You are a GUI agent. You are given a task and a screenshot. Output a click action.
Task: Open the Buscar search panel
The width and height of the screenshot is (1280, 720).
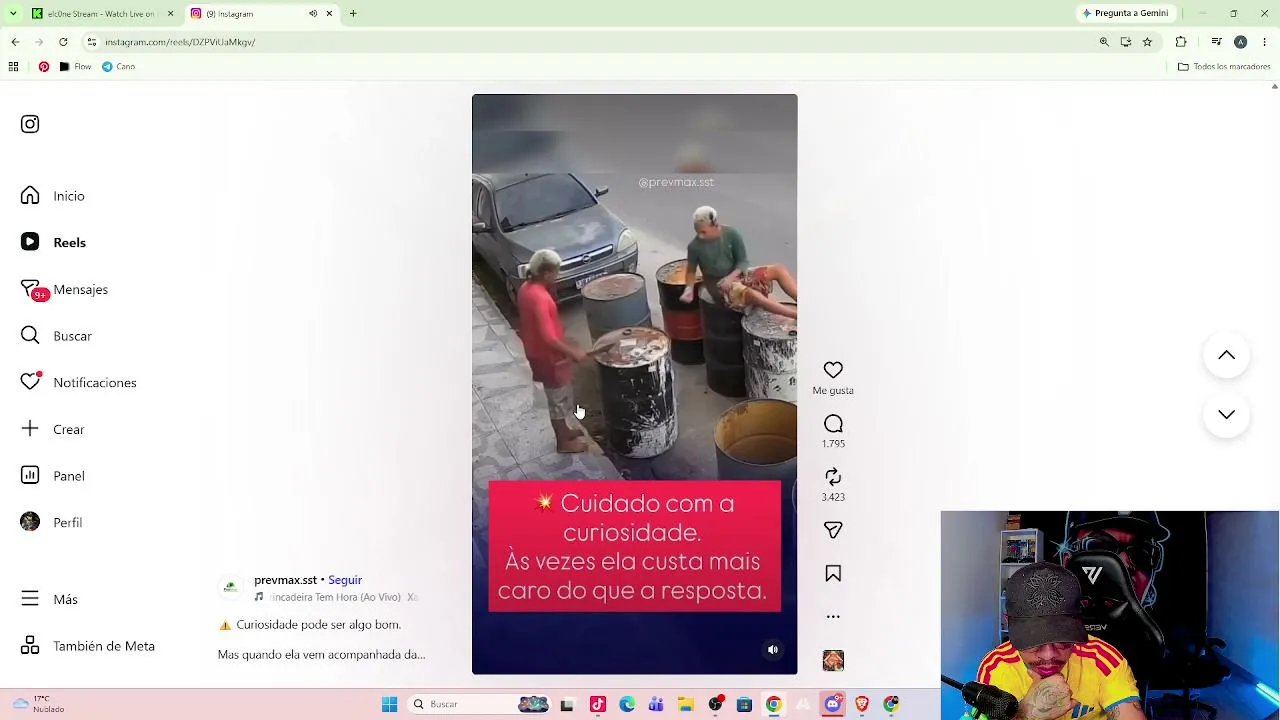point(57,336)
